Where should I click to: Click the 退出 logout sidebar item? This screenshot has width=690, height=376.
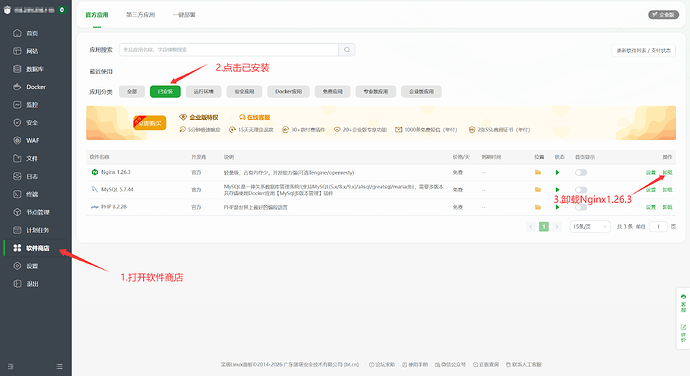point(32,284)
